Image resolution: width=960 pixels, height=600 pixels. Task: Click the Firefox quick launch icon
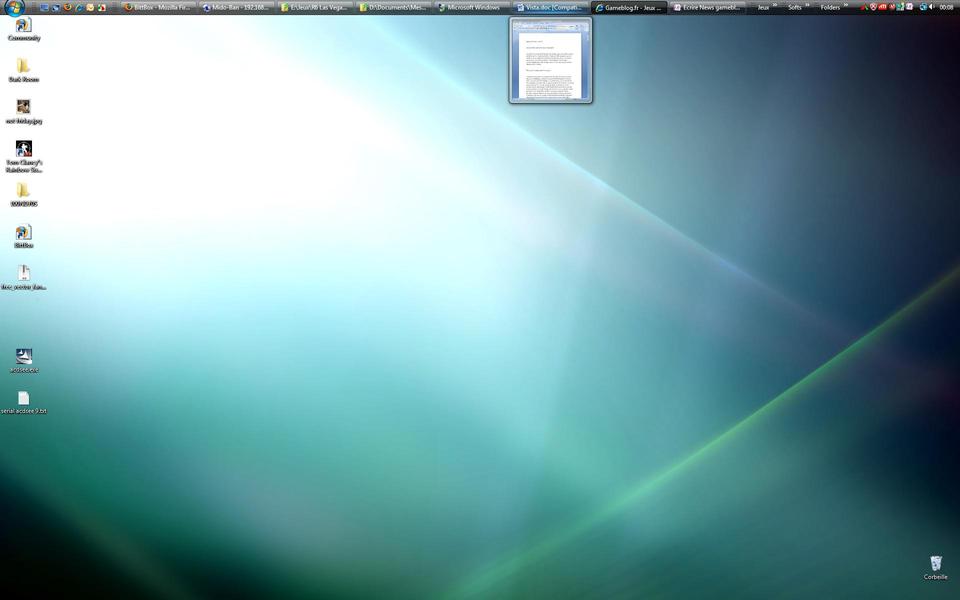pyautogui.click(x=68, y=7)
